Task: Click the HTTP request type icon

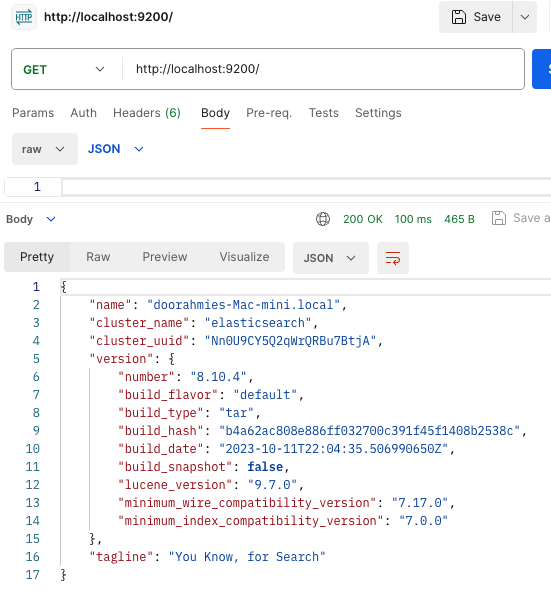Action: pos(24,17)
